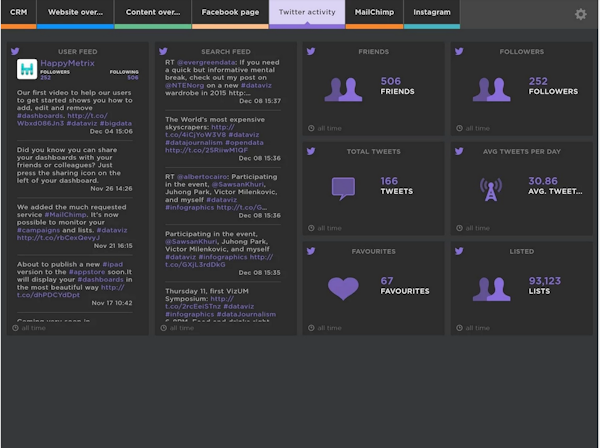Click the broadcast tower icon in Avg Tweets
Screen dimensions: 600x448
(x=491, y=189)
